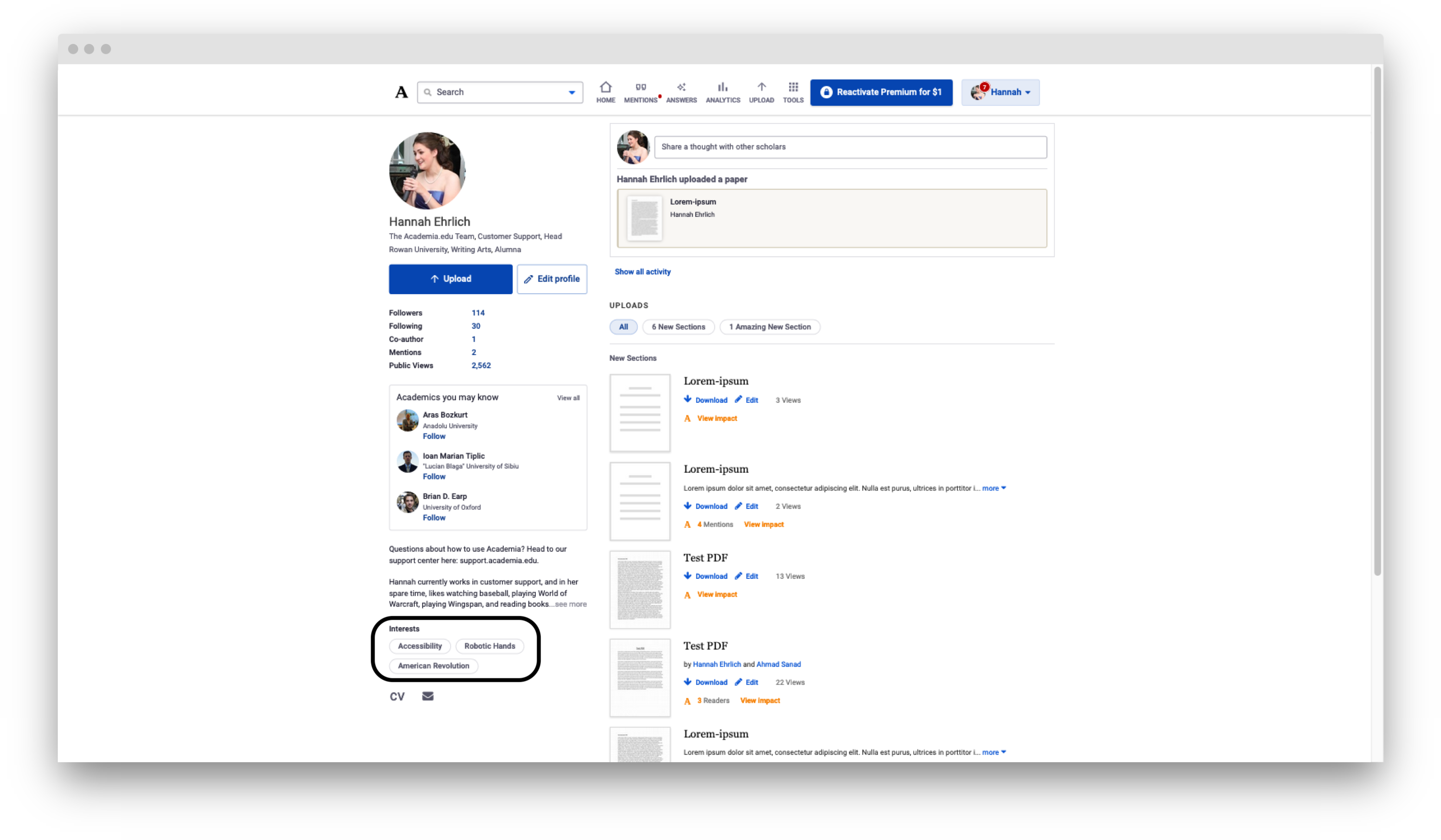
Task: Open the Hannah account dropdown menu
Action: 1000,92
